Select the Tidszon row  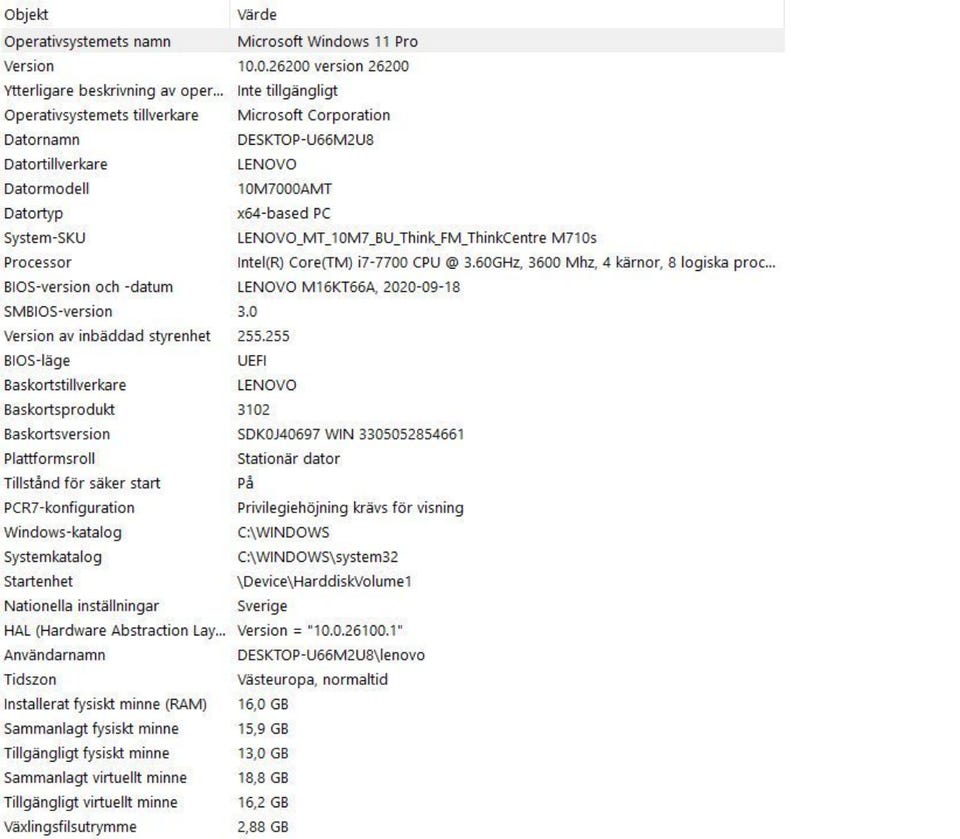[392, 679]
